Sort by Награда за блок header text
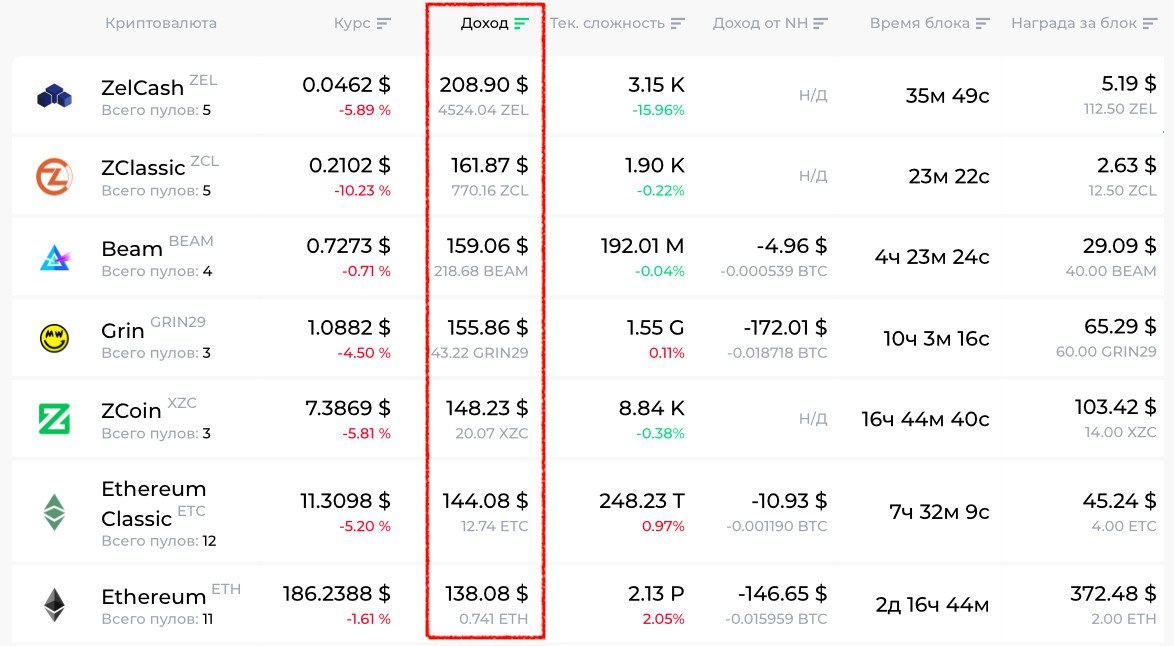This screenshot has height=646, width=1174. 1074,23
